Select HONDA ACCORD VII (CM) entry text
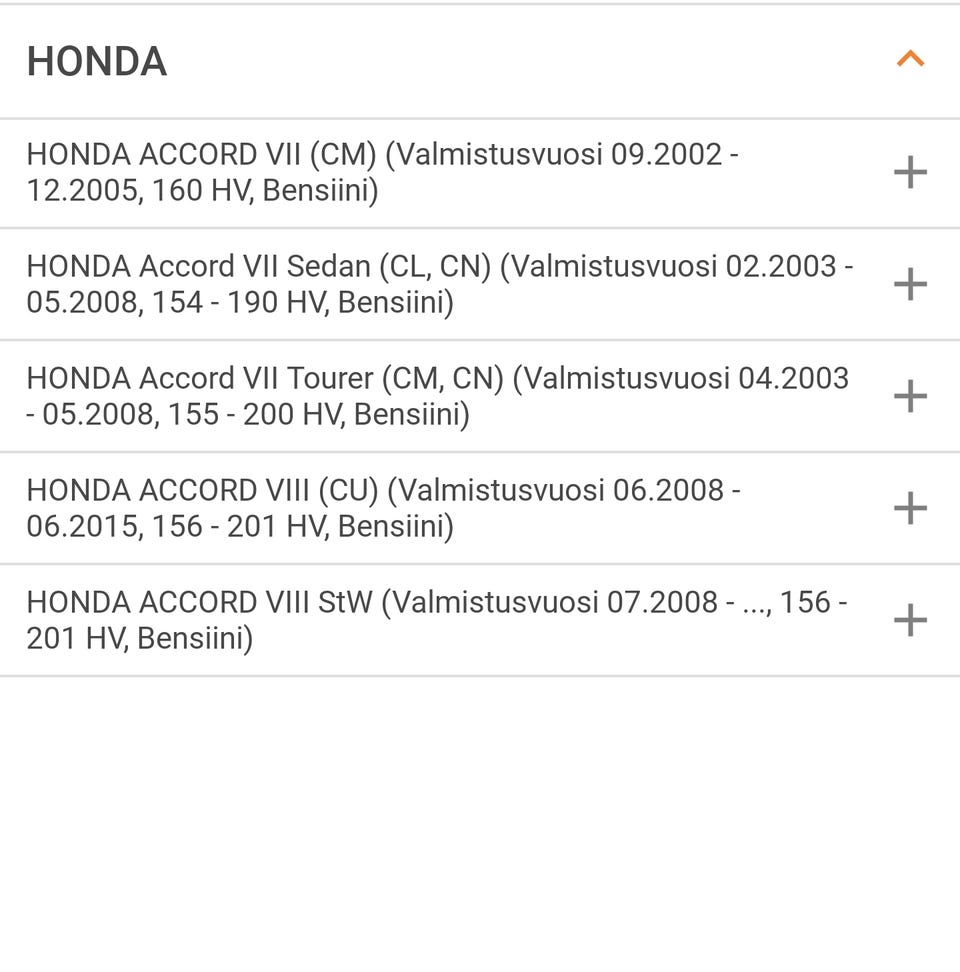The image size is (960, 972). pos(200,155)
